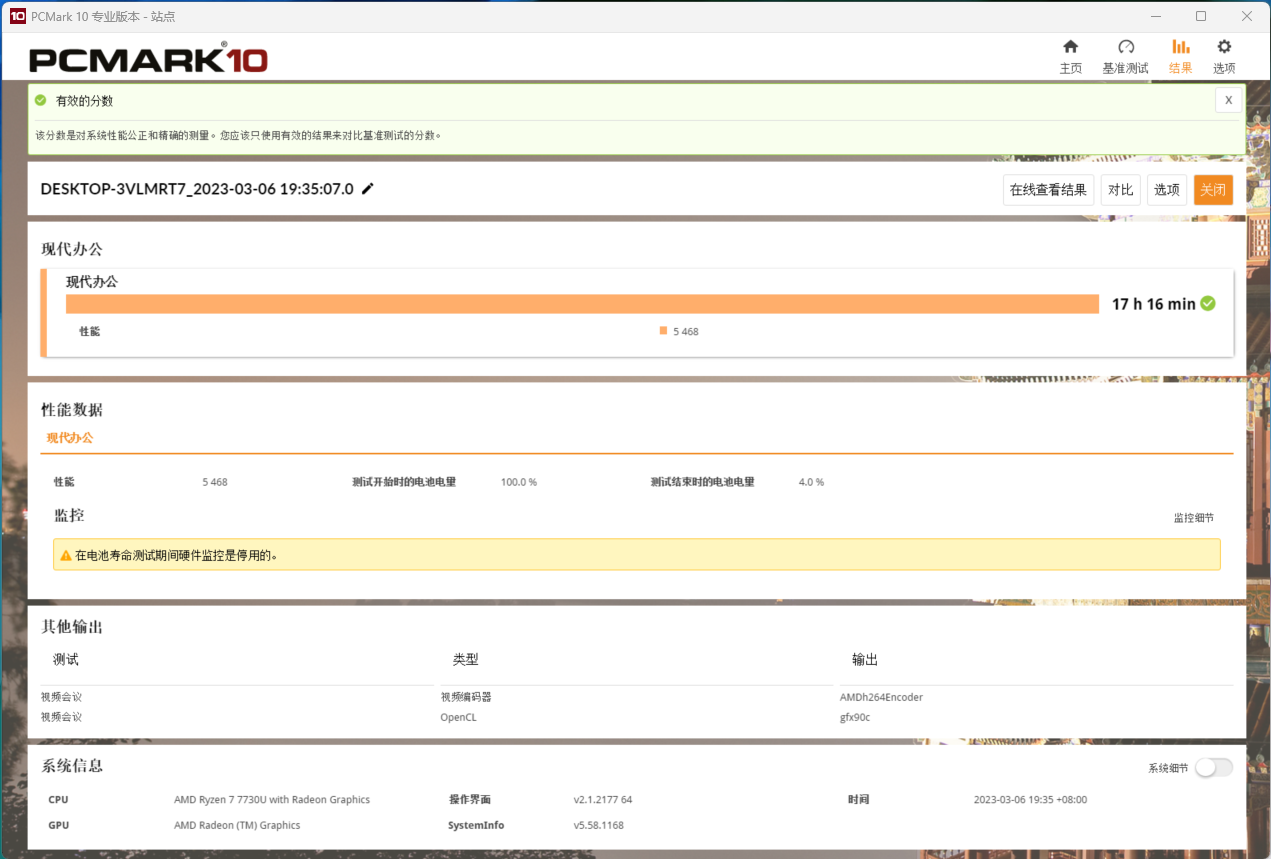Click the orange 关闭 button
This screenshot has height=859, width=1271.
point(1213,190)
